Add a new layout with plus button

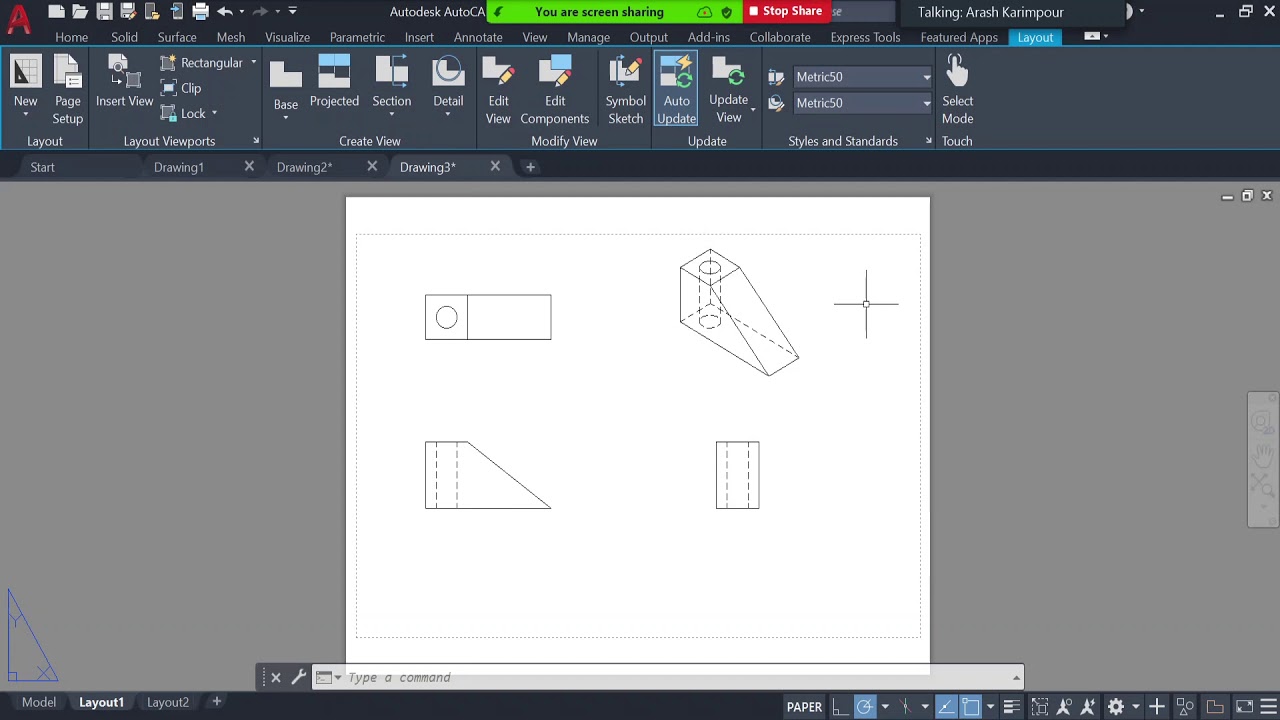(216, 702)
